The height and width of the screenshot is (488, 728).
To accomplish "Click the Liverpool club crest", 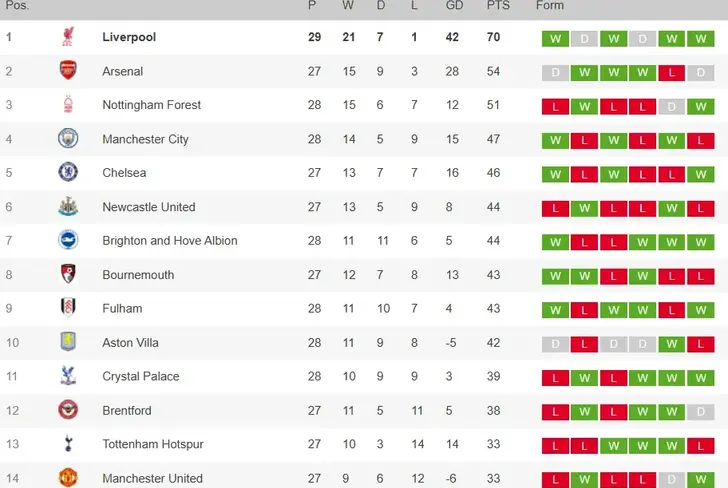I will (68, 38).
